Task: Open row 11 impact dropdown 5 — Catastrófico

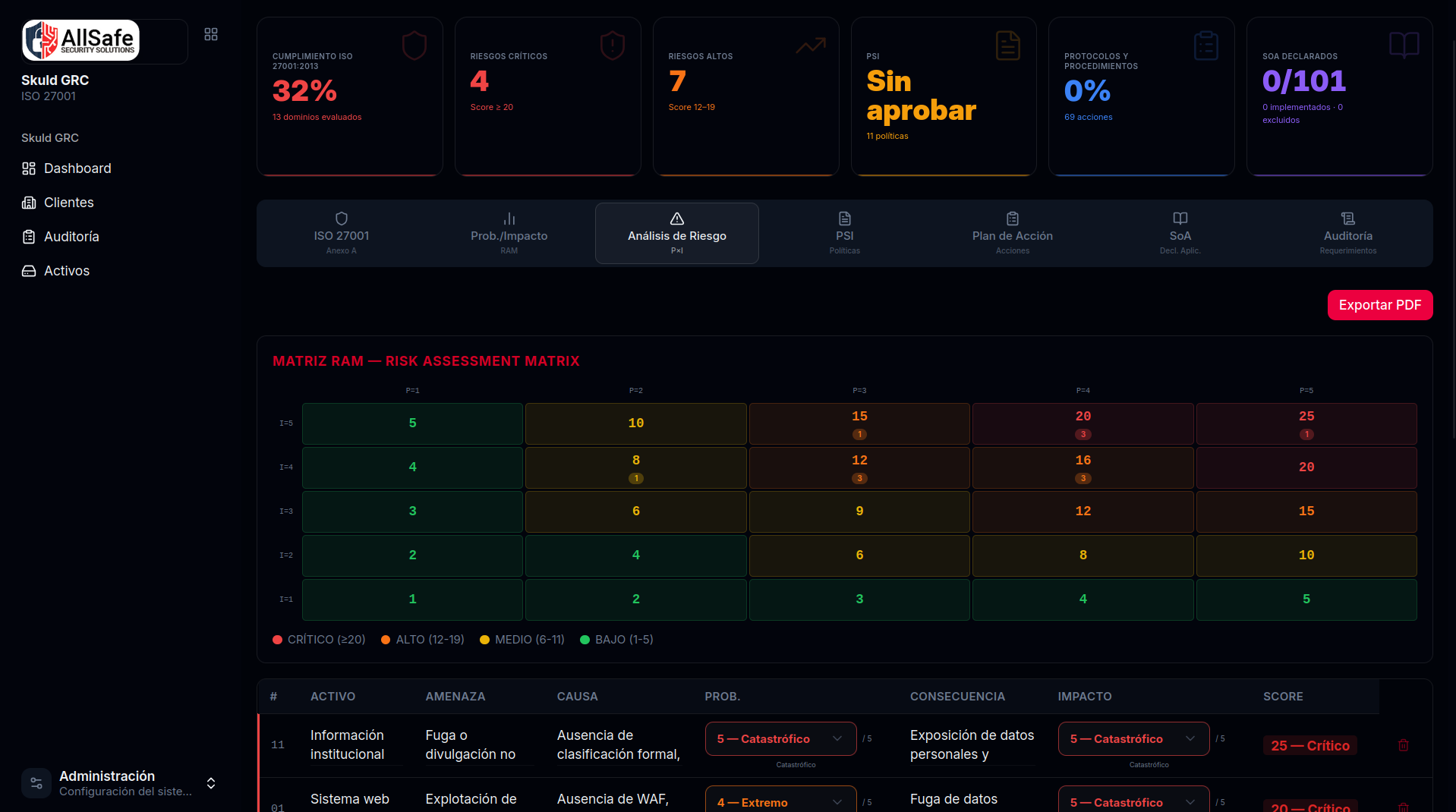Action: [x=1133, y=739]
